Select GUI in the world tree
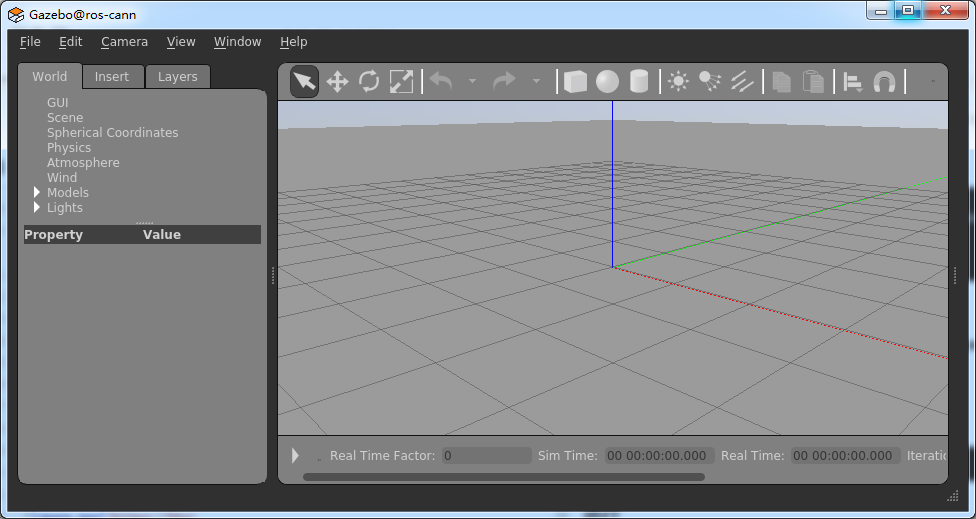 [57, 103]
